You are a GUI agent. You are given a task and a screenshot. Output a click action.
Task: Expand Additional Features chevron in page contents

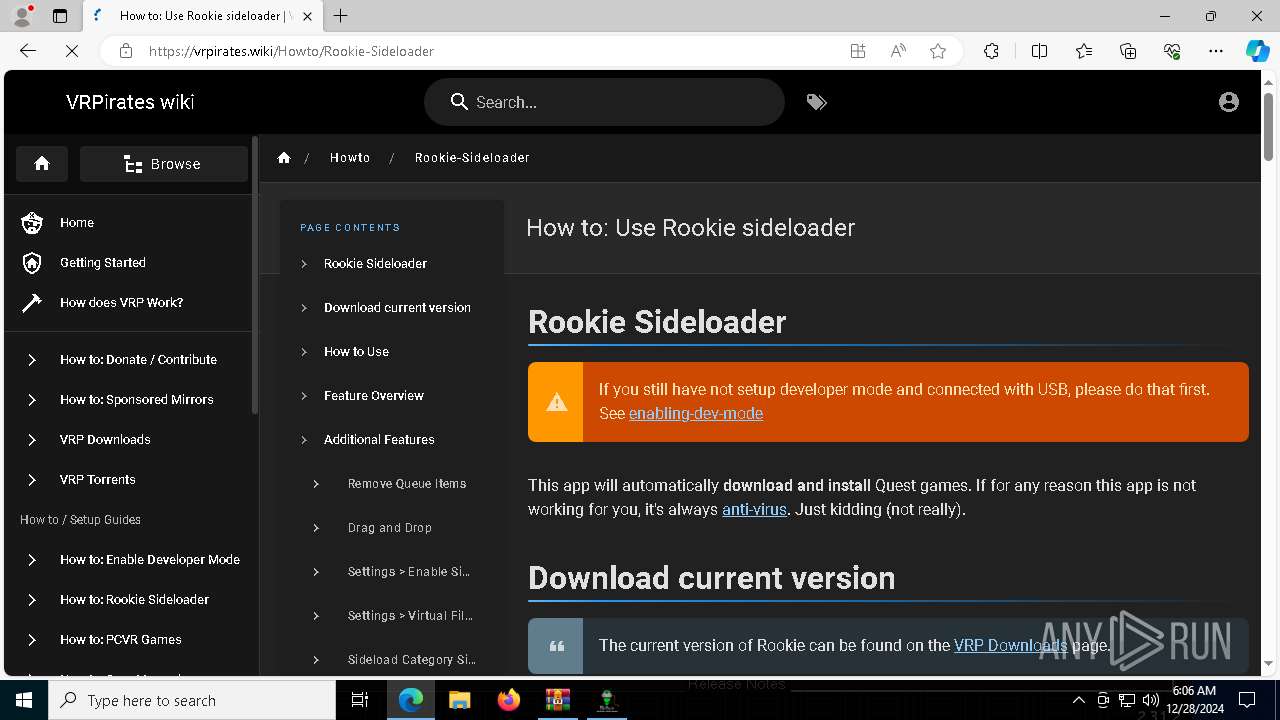click(x=304, y=440)
